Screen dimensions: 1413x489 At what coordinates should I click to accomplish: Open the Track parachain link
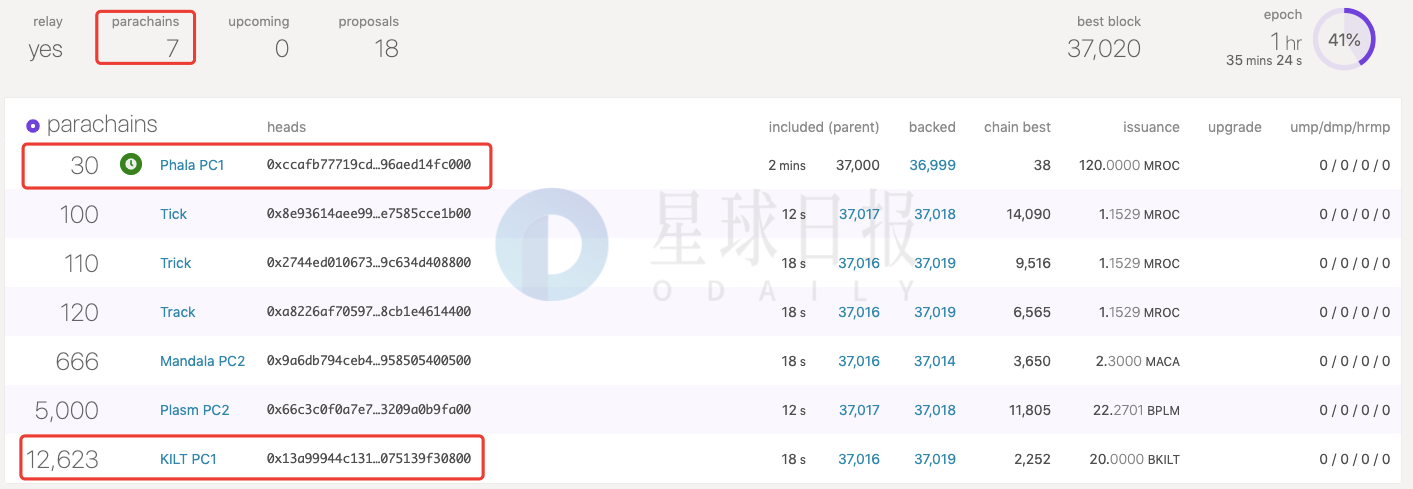click(177, 312)
